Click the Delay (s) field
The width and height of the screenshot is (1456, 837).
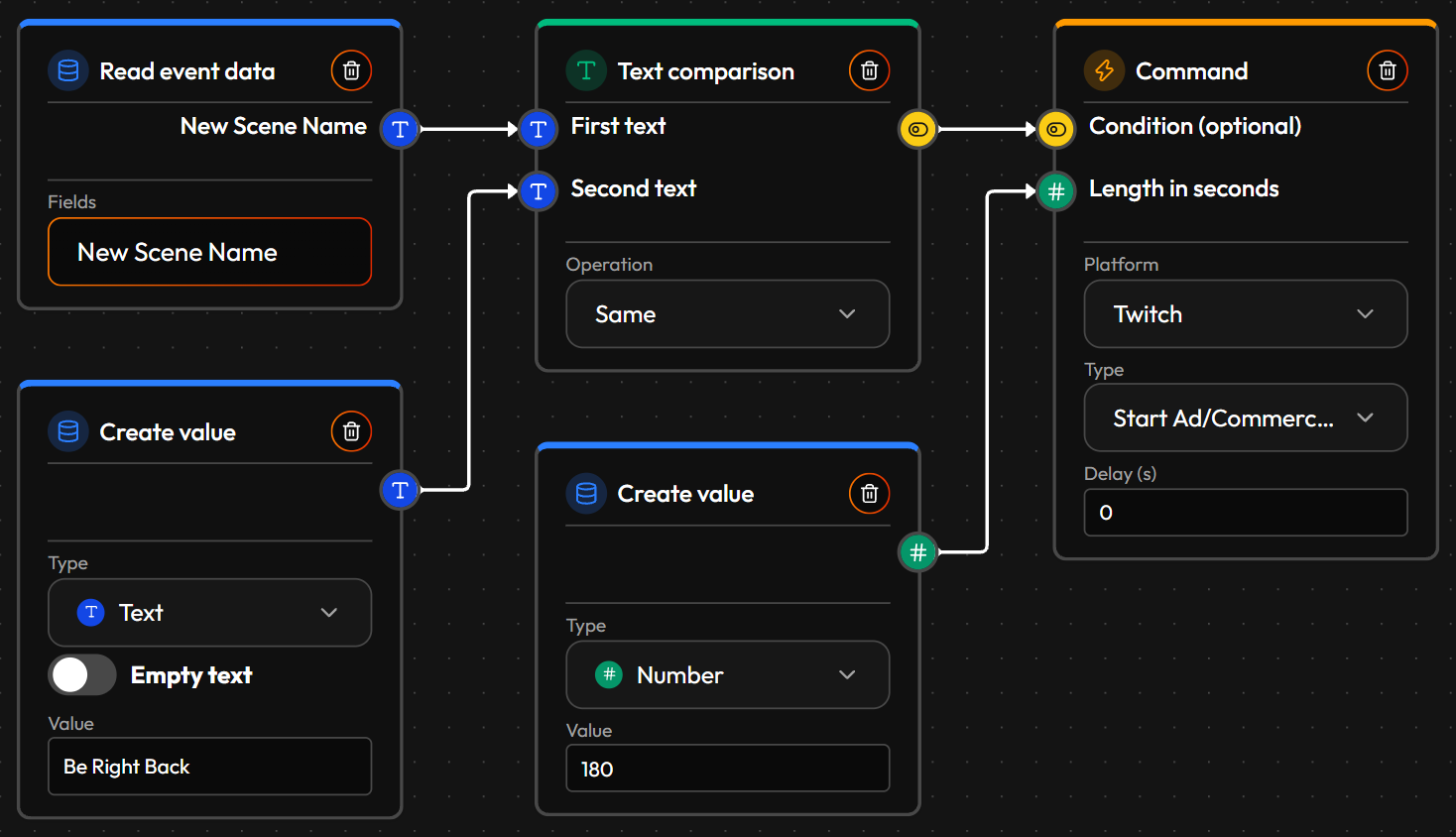tap(1246, 513)
